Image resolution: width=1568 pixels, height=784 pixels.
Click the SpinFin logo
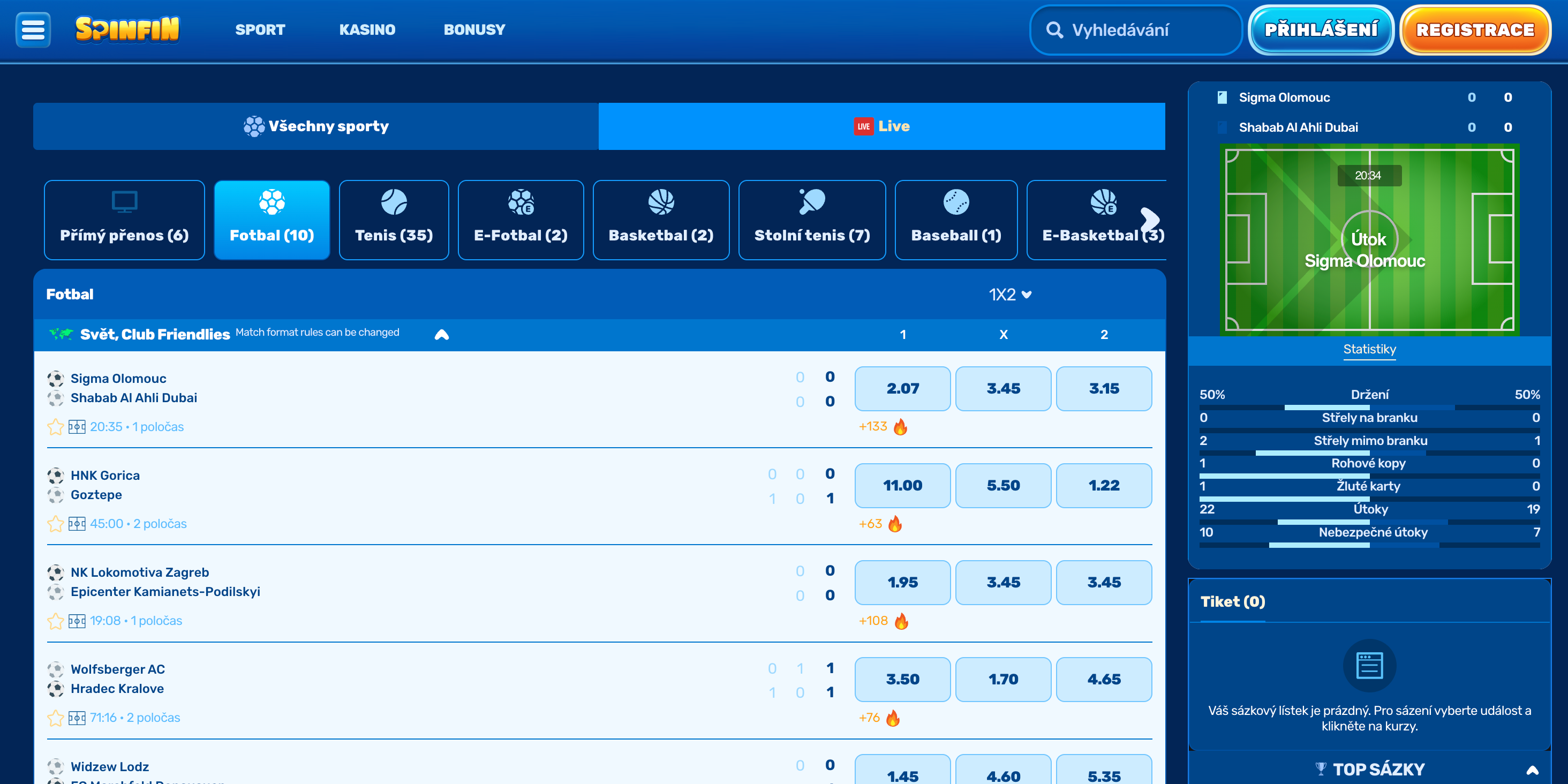click(127, 29)
